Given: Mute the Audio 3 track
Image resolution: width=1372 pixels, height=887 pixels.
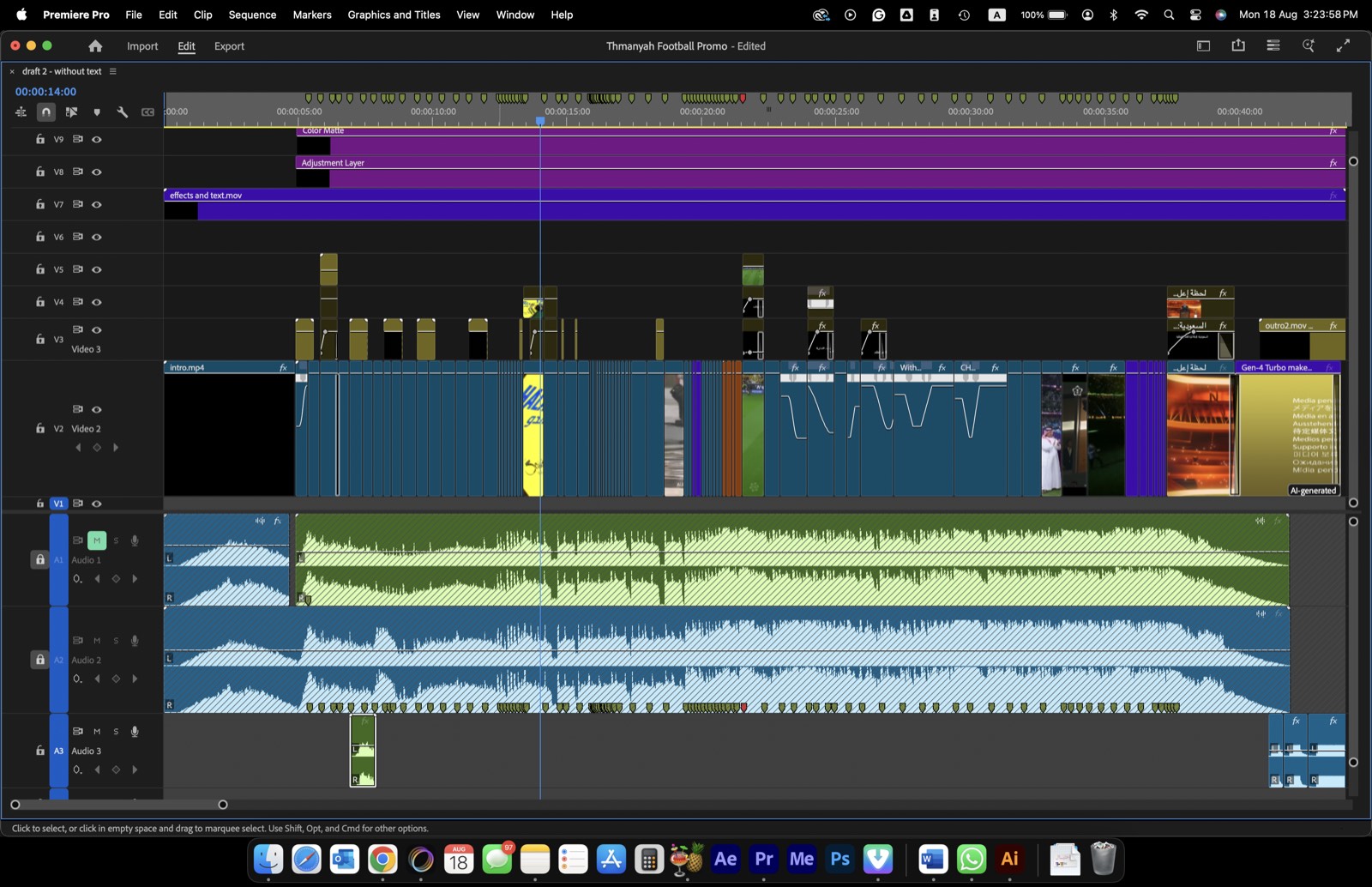Looking at the screenshot, I should (97, 732).
